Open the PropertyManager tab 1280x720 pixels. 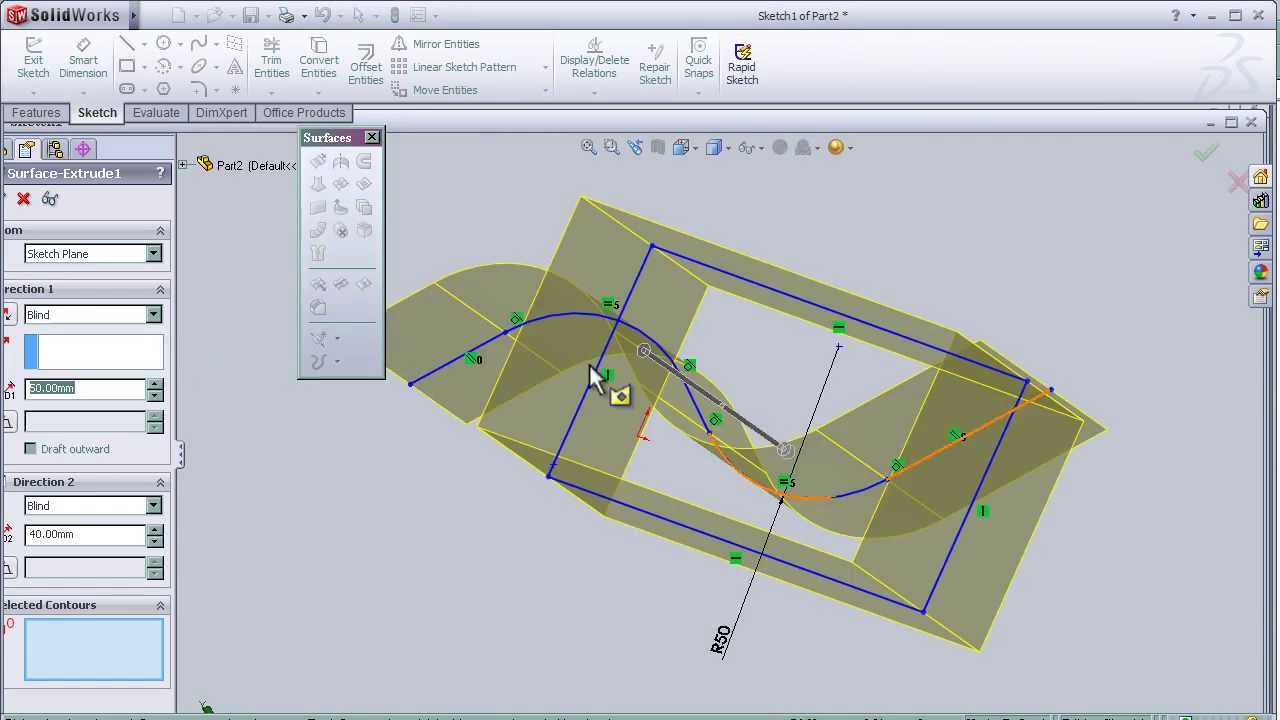(x=27, y=149)
